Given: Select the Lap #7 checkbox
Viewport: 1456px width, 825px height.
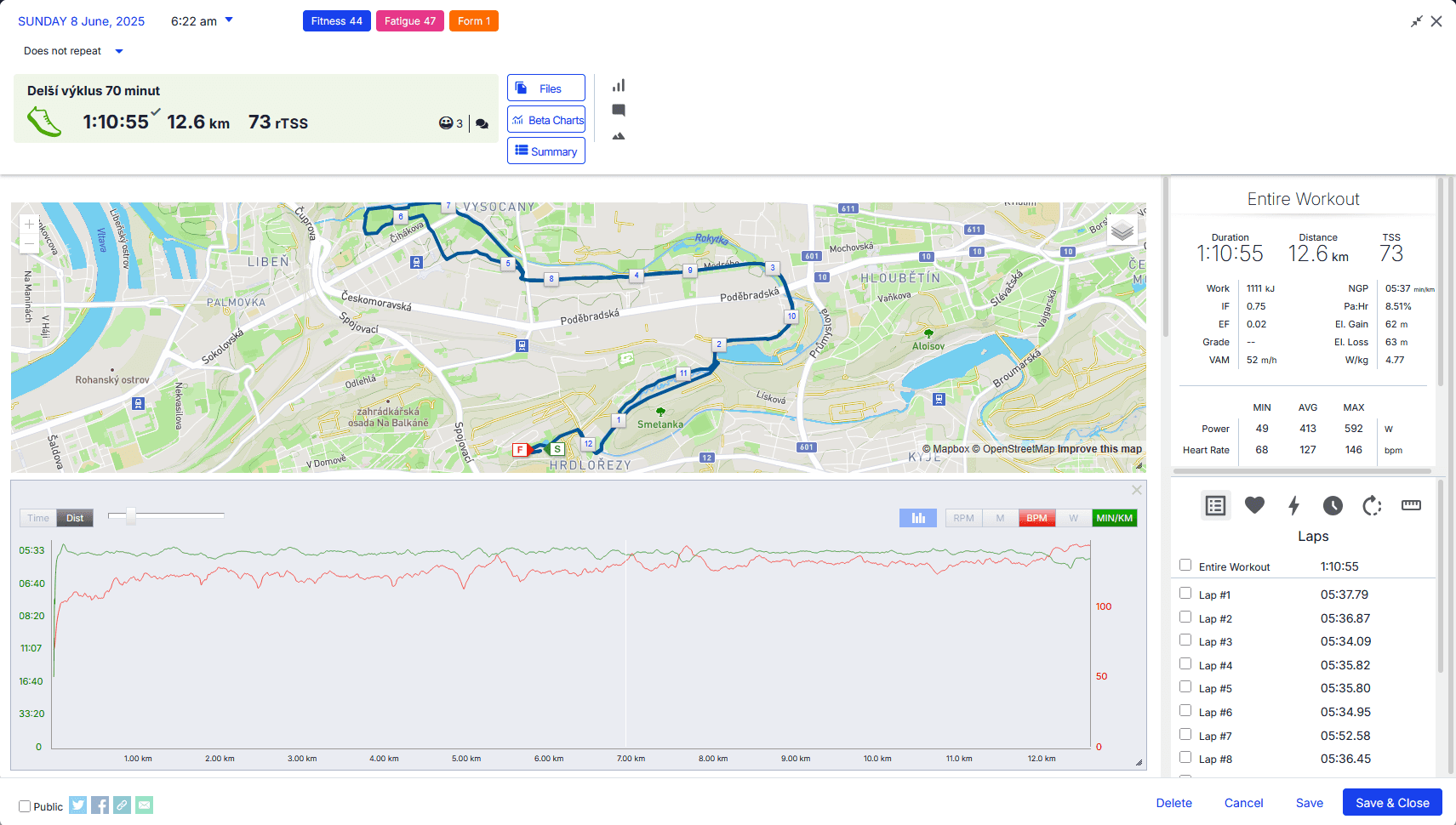Looking at the screenshot, I should pyautogui.click(x=1185, y=734).
